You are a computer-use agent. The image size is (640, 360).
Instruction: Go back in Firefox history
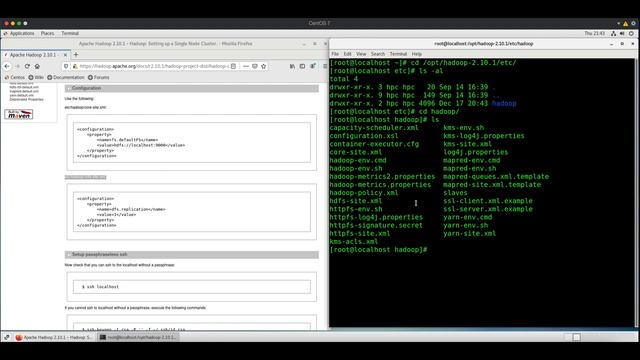(7, 66)
